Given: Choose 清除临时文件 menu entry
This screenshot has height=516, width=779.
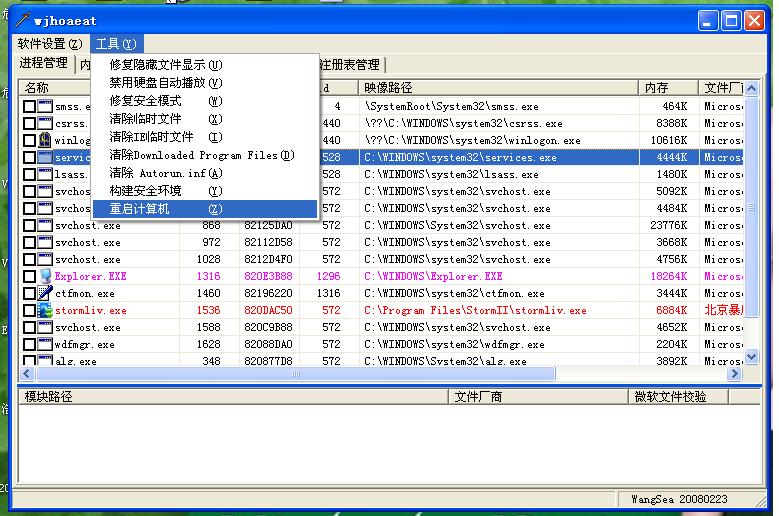Looking at the screenshot, I should coord(146,119).
